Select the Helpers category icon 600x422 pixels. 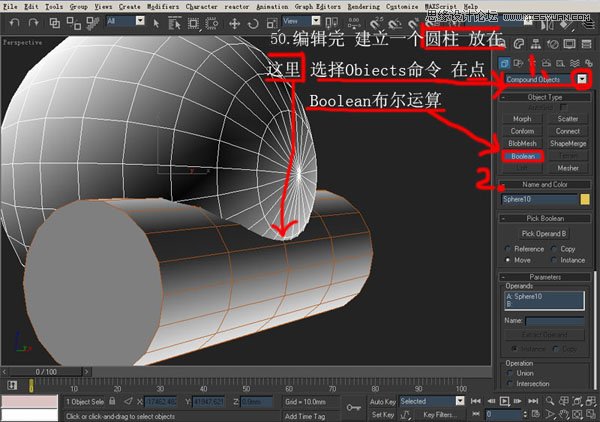click(x=560, y=63)
